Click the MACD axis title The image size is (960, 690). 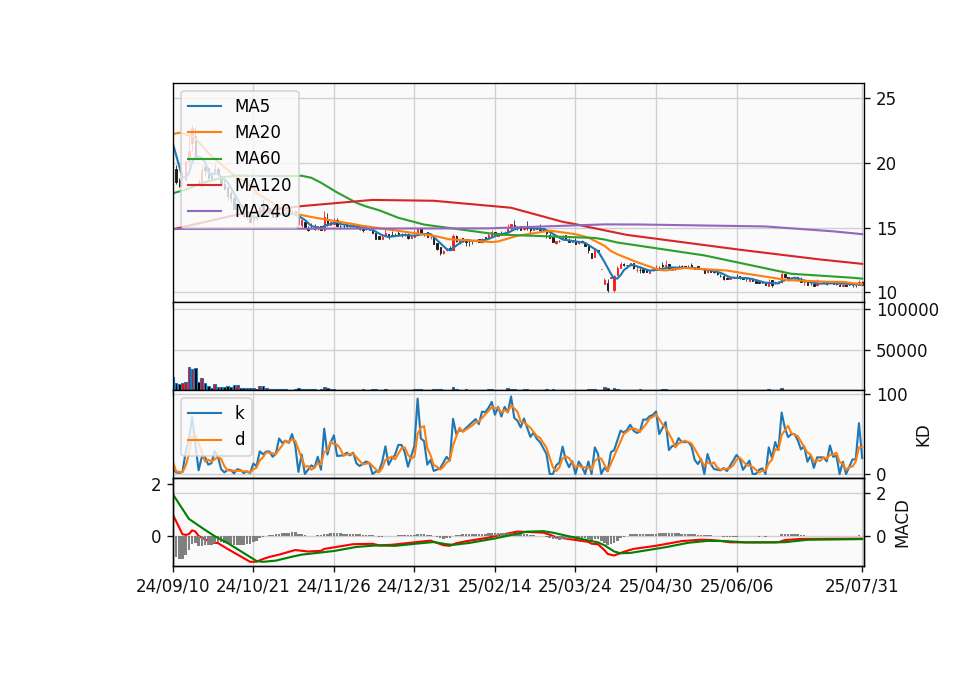[x=901, y=524]
